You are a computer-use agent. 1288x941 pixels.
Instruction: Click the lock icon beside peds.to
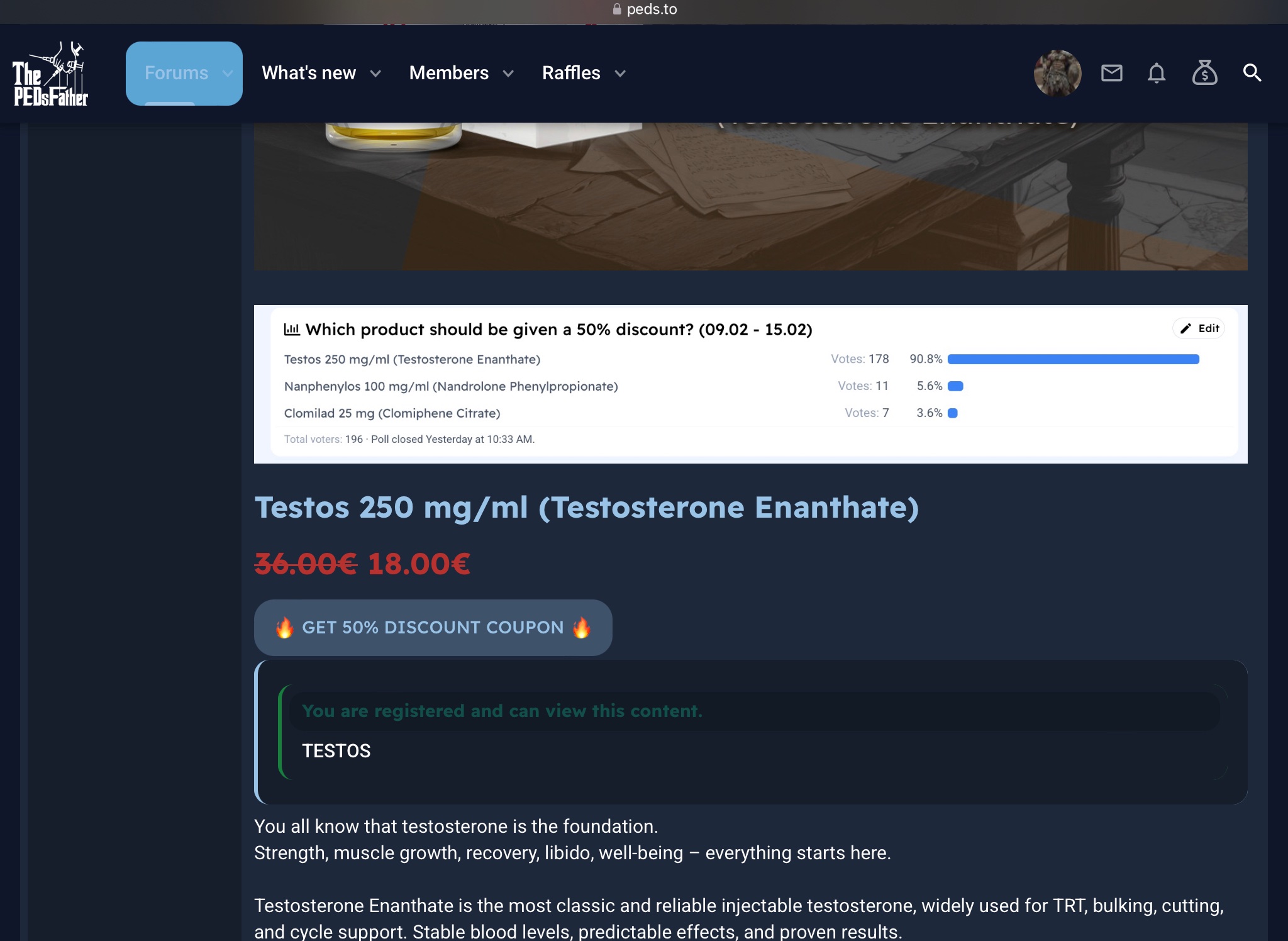click(617, 9)
